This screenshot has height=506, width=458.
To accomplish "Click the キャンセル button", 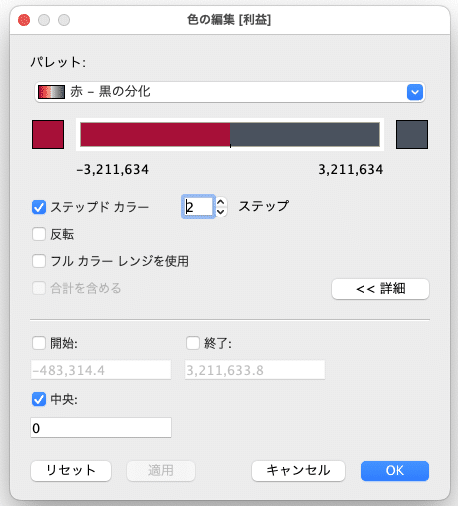I will click(x=298, y=471).
